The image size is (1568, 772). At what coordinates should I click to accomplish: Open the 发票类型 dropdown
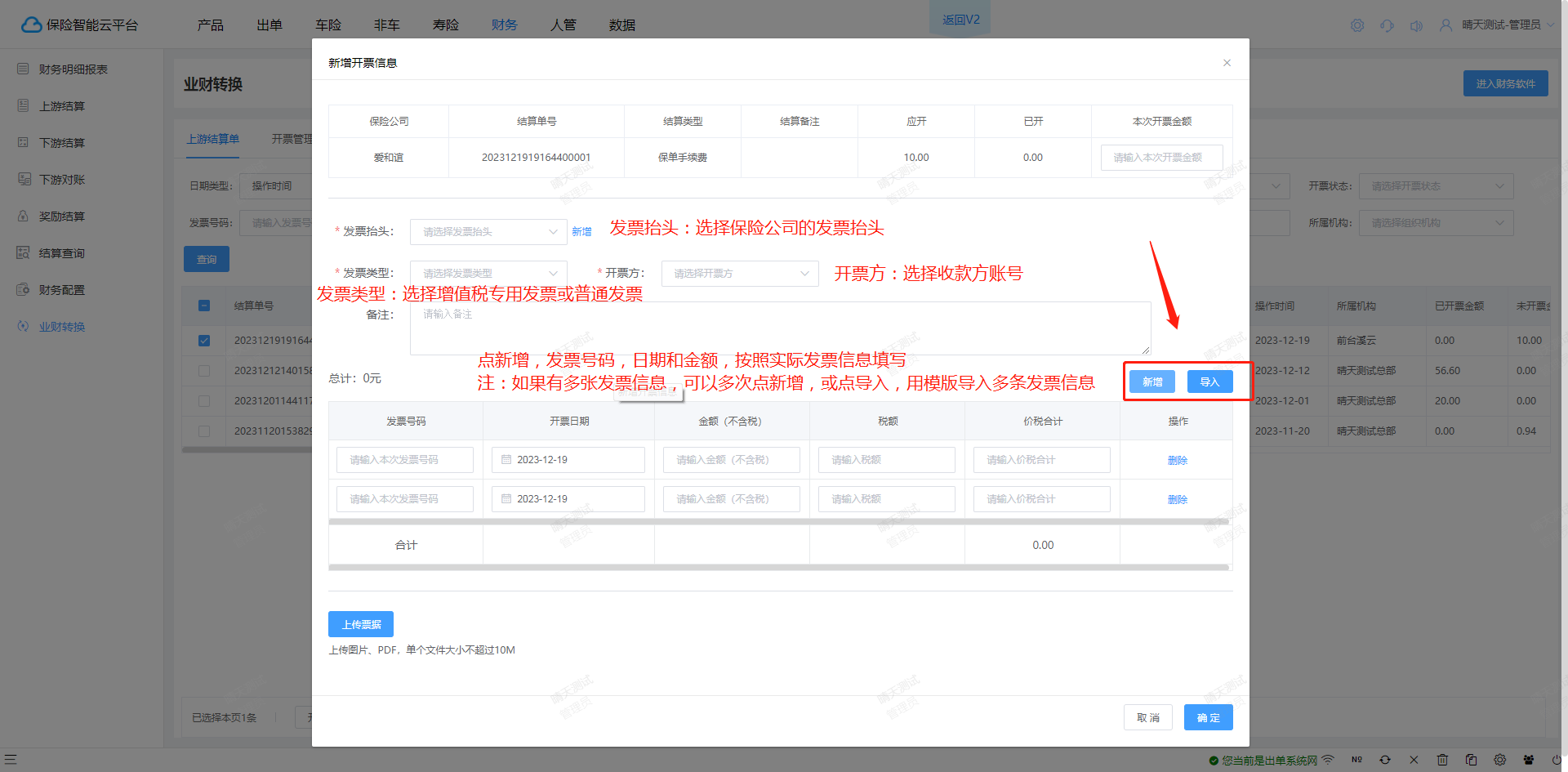click(488, 274)
